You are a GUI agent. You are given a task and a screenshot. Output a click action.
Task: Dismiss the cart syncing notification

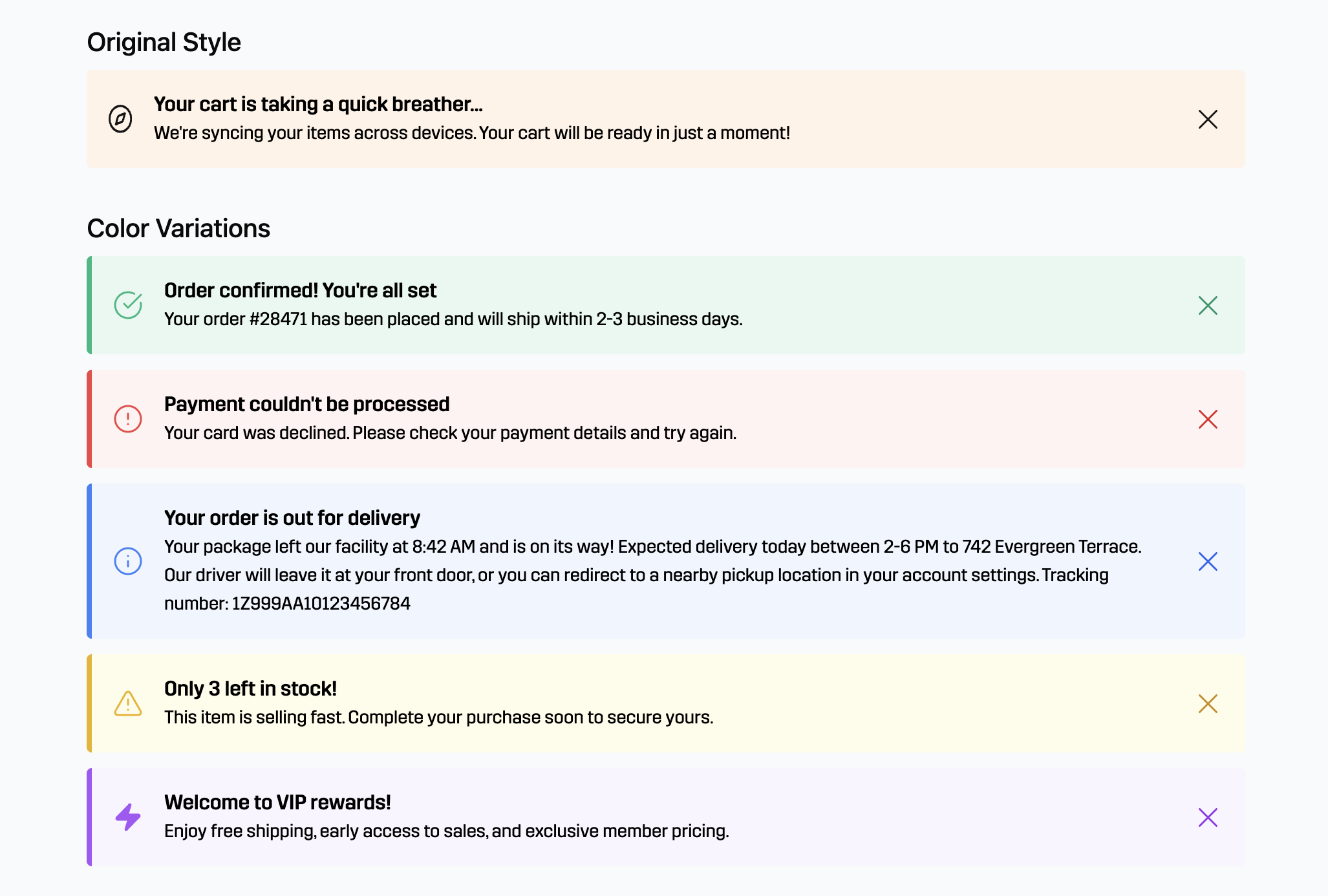click(x=1208, y=120)
